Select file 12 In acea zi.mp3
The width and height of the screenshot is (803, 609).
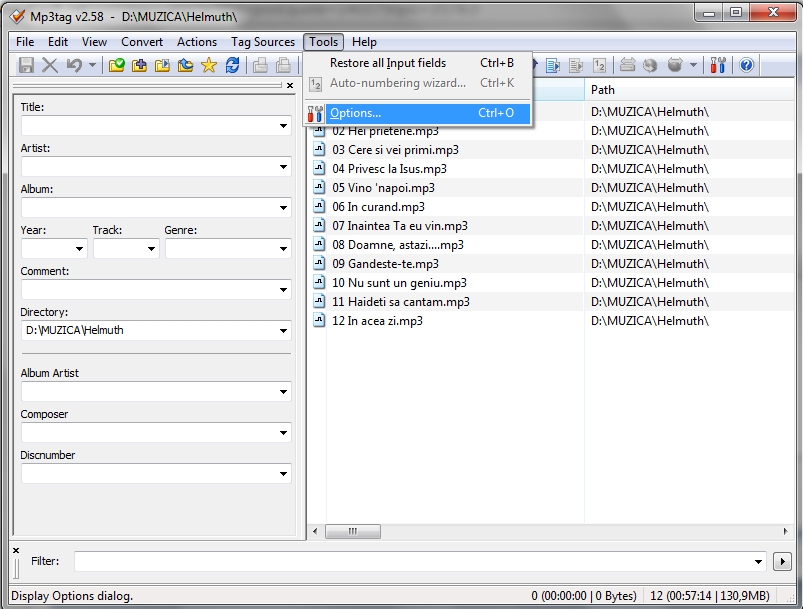(377, 321)
